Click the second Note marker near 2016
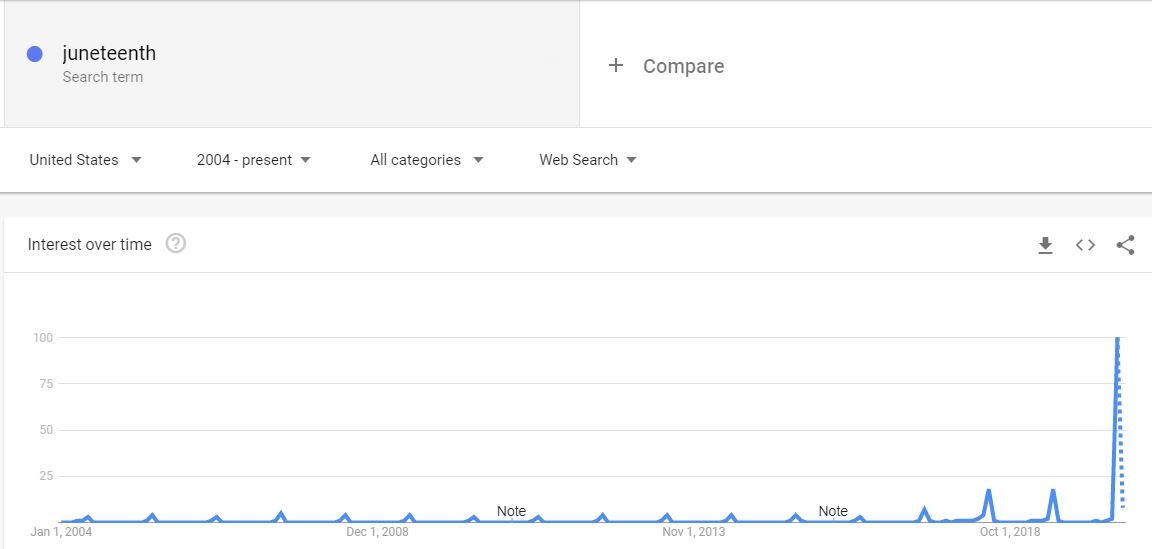Screen dimensions: 1152x549 (x=833, y=511)
